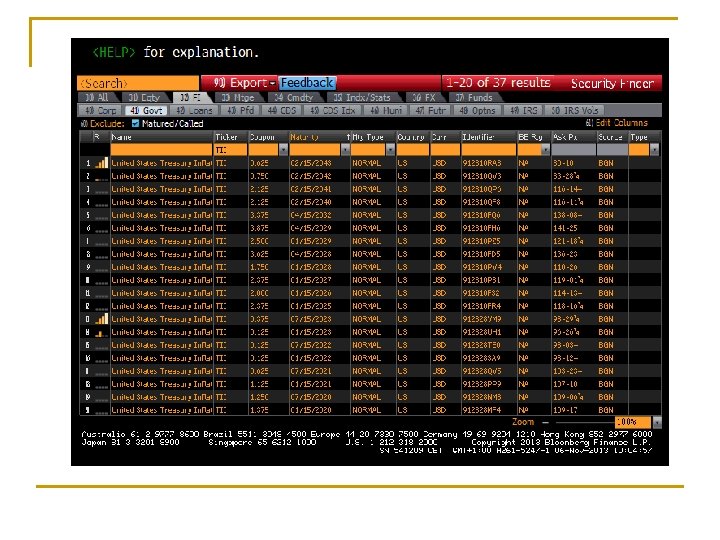Switch to the Funds tab

pos(474,97)
